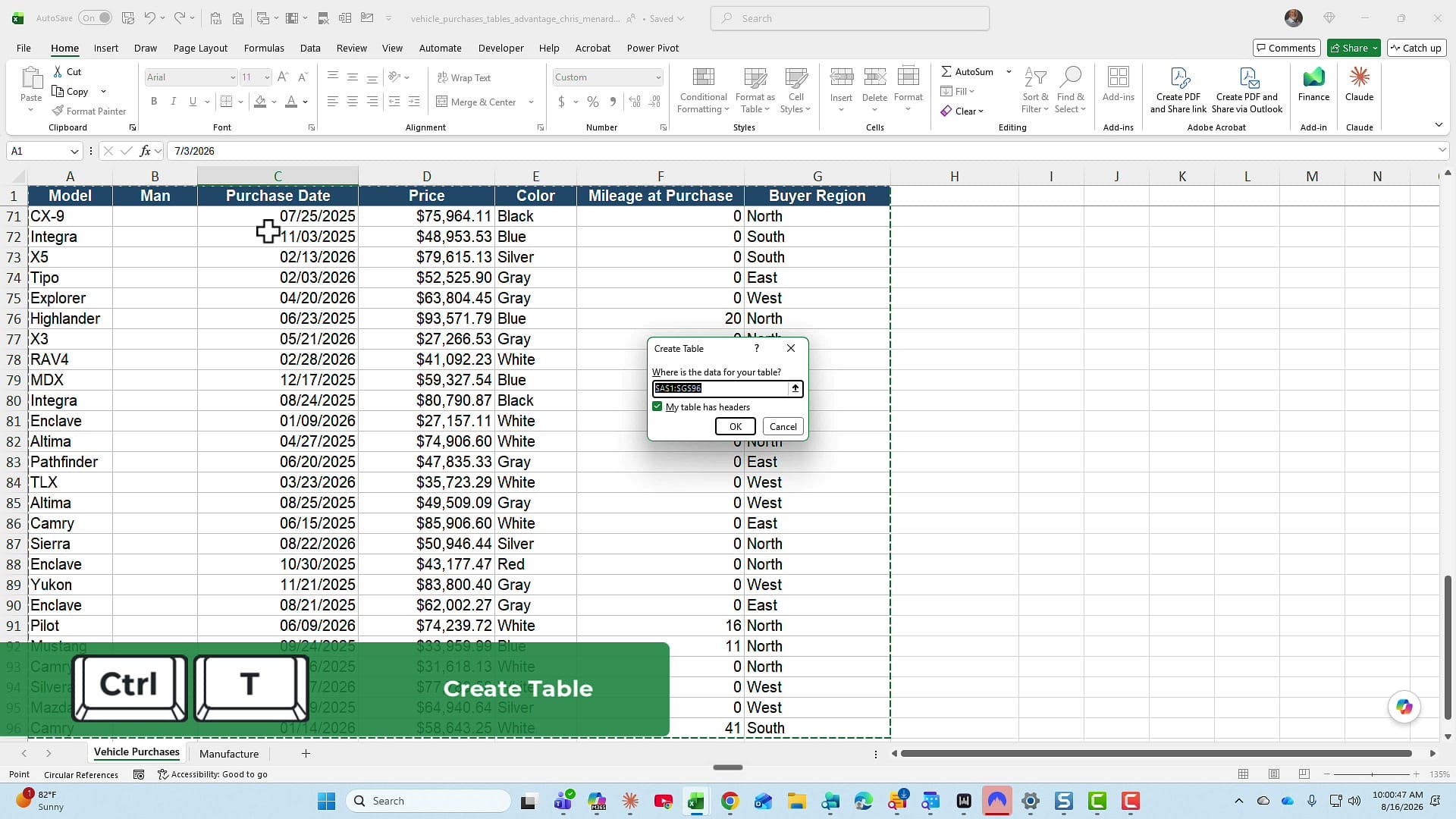The height and width of the screenshot is (819, 1456).
Task: Click the Format Painter brush
Action: (58, 111)
